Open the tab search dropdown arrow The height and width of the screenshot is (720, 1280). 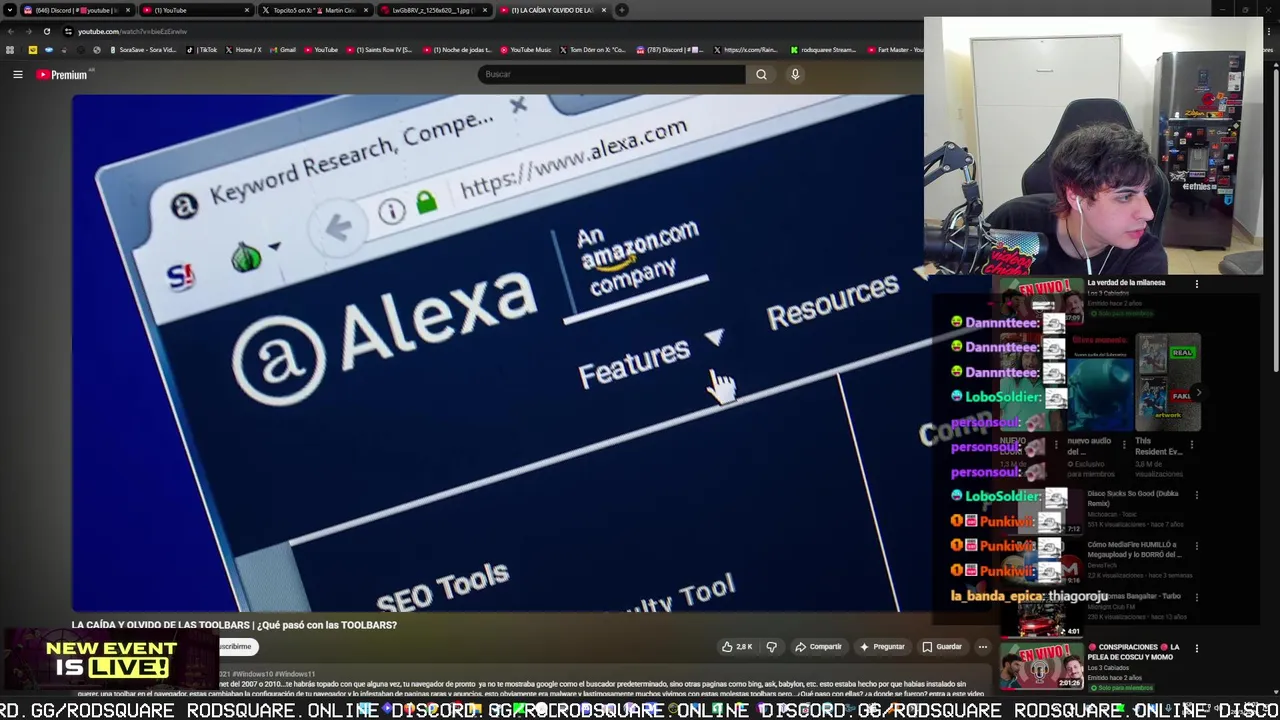coord(9,10)
